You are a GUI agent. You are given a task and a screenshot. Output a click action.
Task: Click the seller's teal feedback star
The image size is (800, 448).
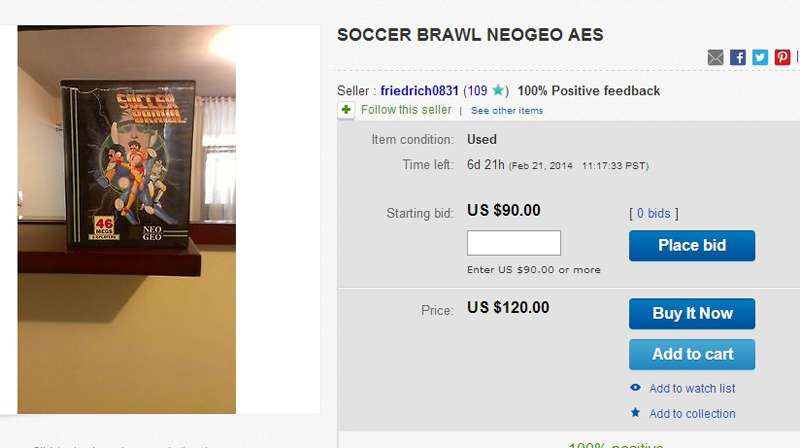[499, 91]
